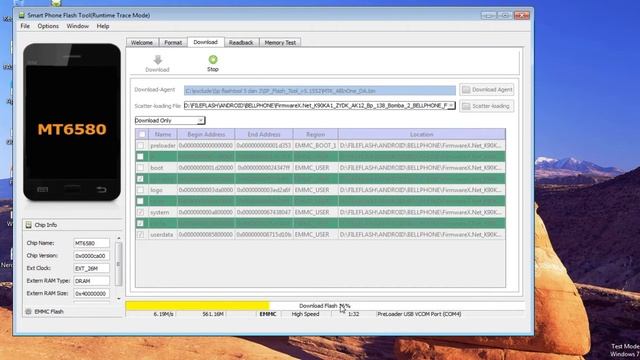Click the Scatter-loading browse button

click(487, 106)
